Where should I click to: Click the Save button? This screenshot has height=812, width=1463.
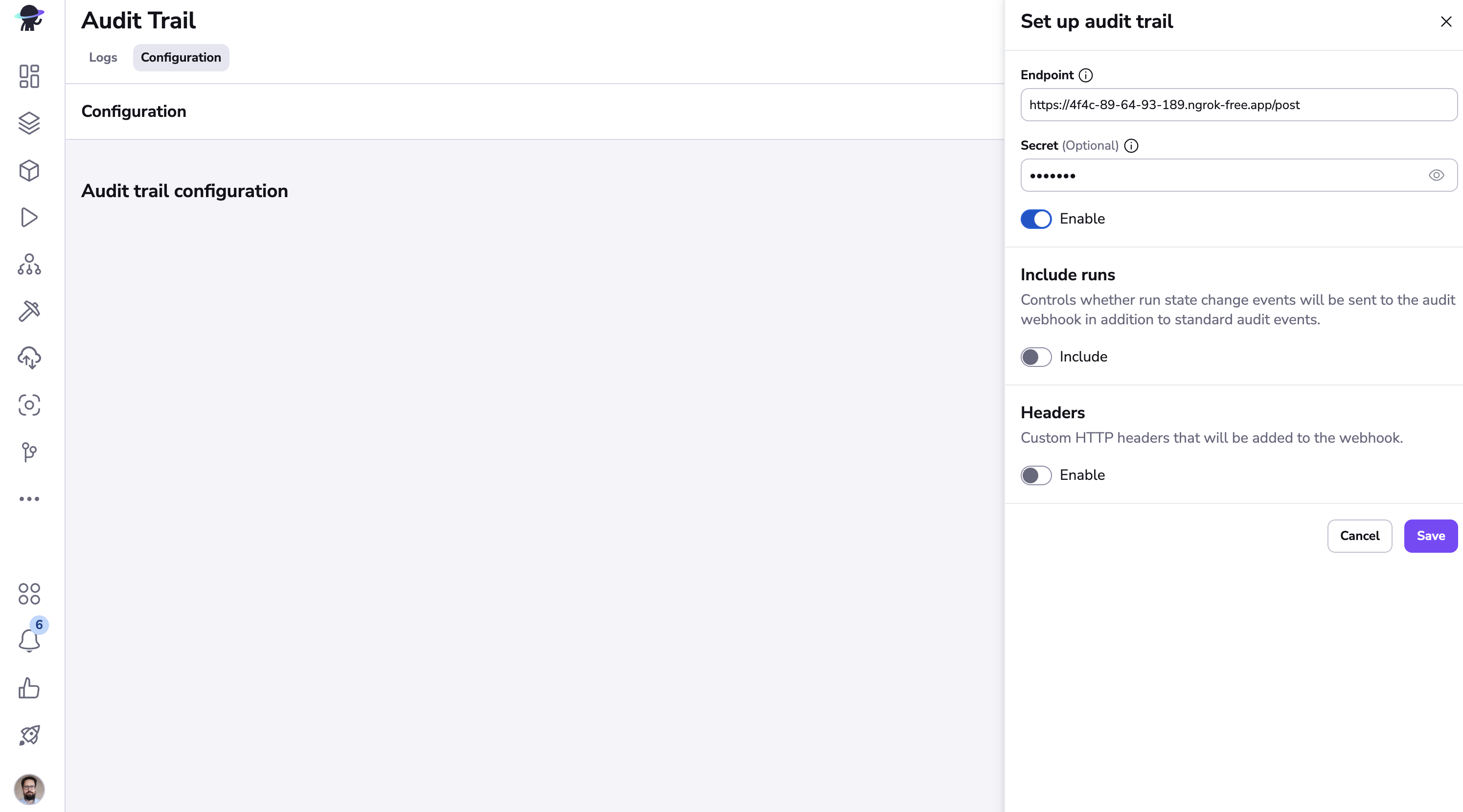point(1430,536)
